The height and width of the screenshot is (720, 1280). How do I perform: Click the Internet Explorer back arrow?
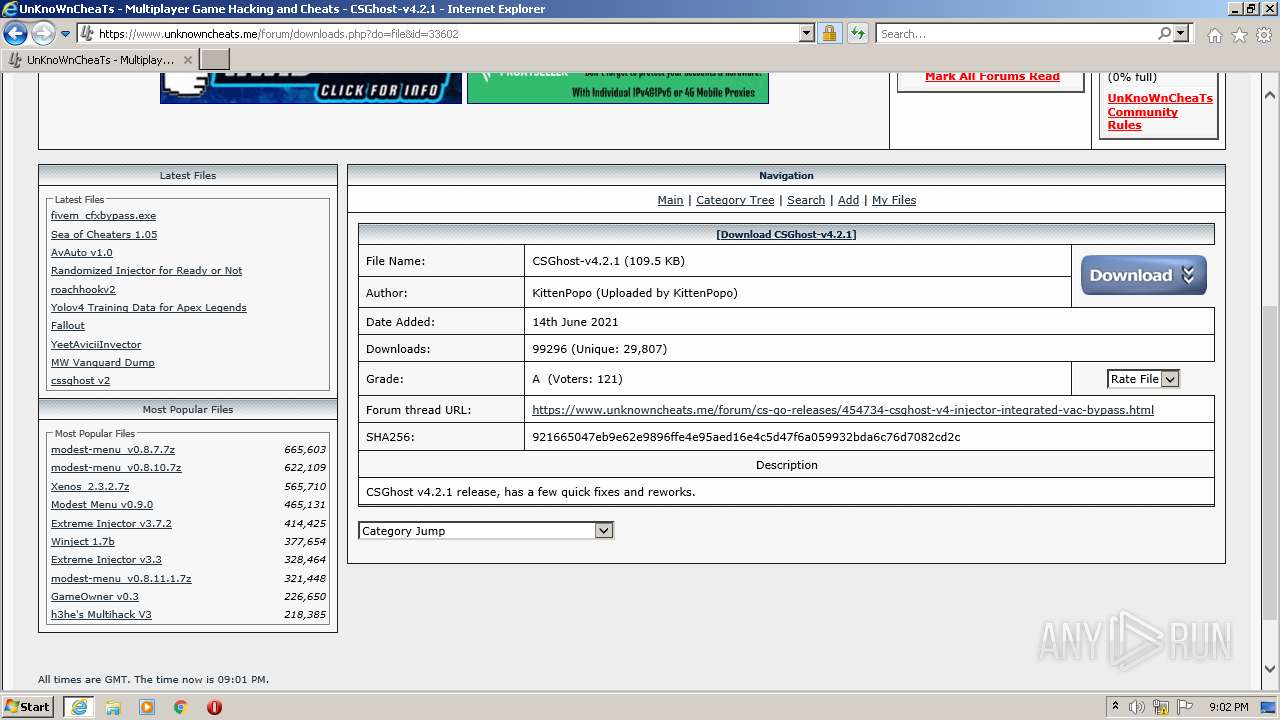click(x=15, y=34)
